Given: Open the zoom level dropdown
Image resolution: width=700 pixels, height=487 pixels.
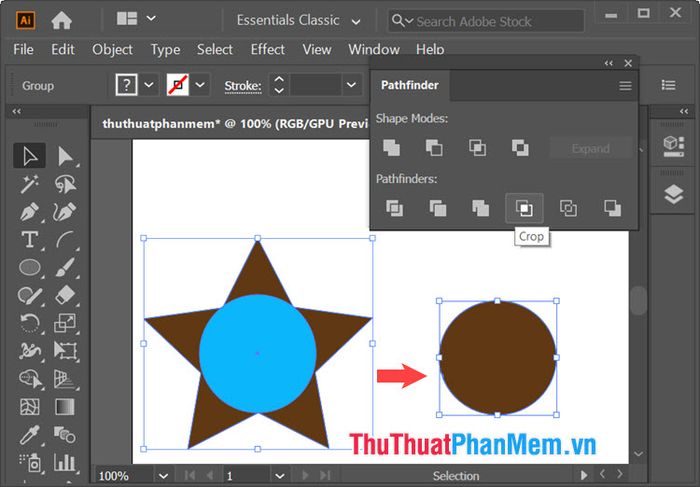Looking at the screenshot, I should (x=163, y=476).
